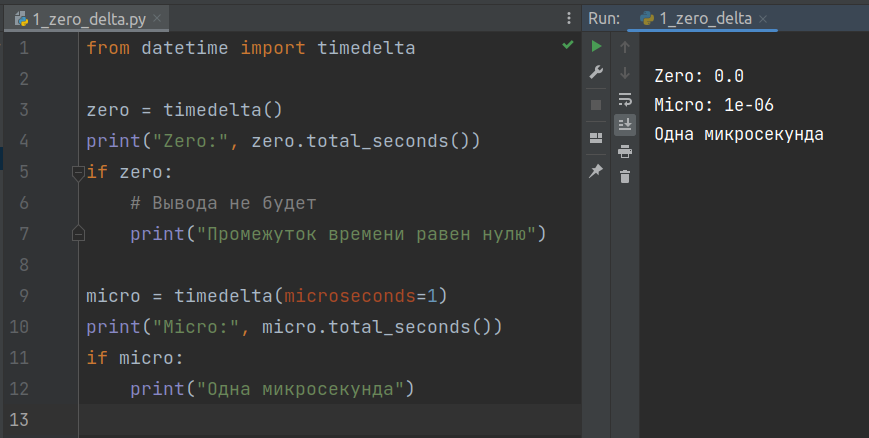Image resolution: width=869 pixels, height=438 pixels.
Task: Clear console with trash can icon
Action: point(625,176)
